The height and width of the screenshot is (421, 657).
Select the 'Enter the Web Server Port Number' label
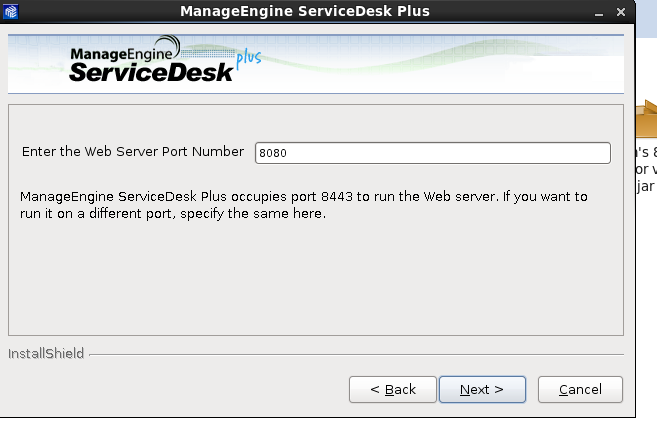(133, 151)
